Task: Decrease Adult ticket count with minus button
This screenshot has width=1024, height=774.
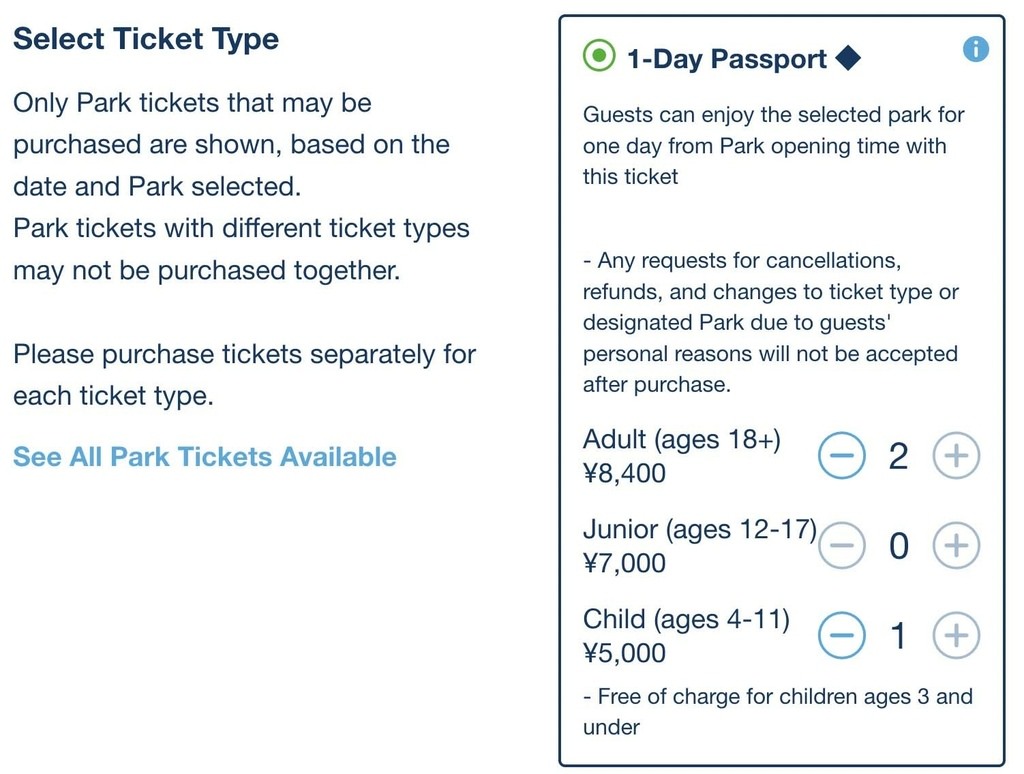Action: (x=841, y=455)
